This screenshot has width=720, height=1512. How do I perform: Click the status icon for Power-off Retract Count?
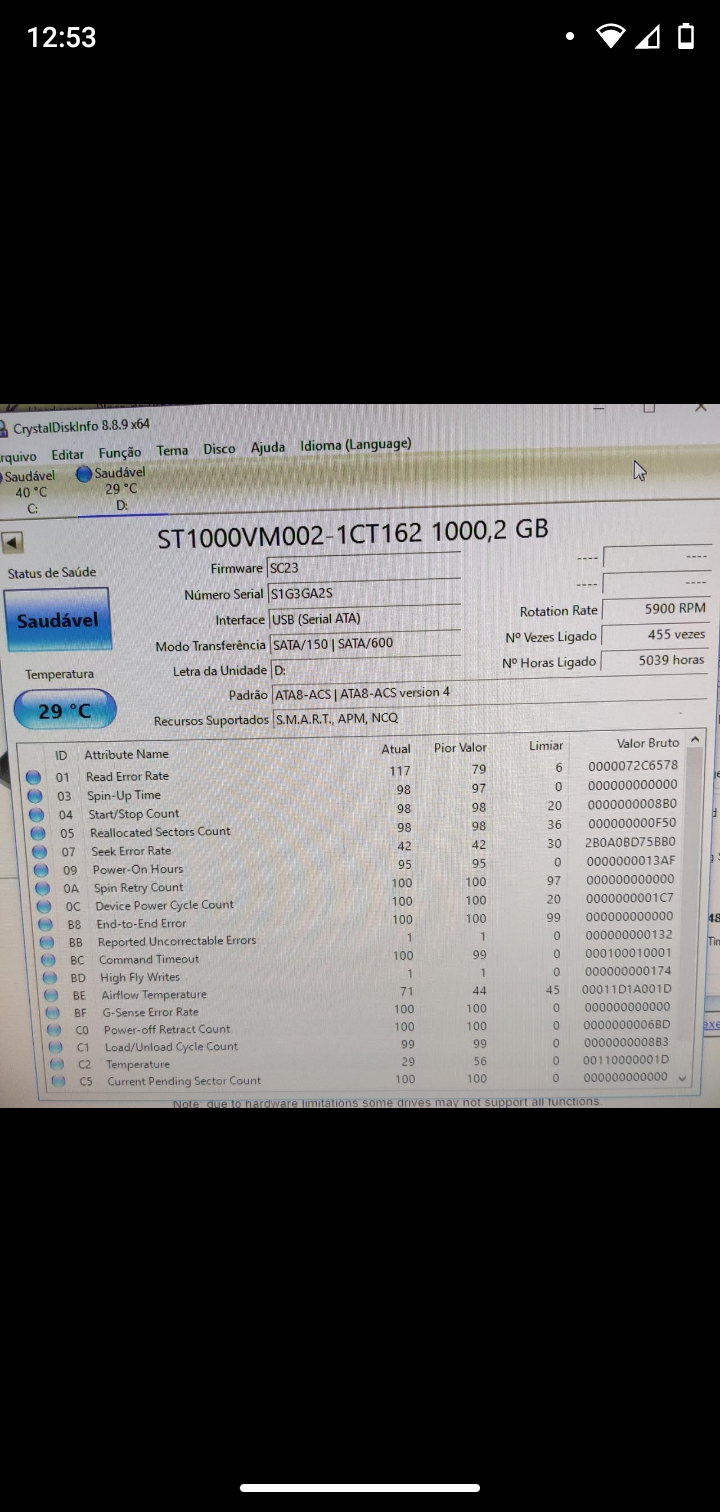56,1030
